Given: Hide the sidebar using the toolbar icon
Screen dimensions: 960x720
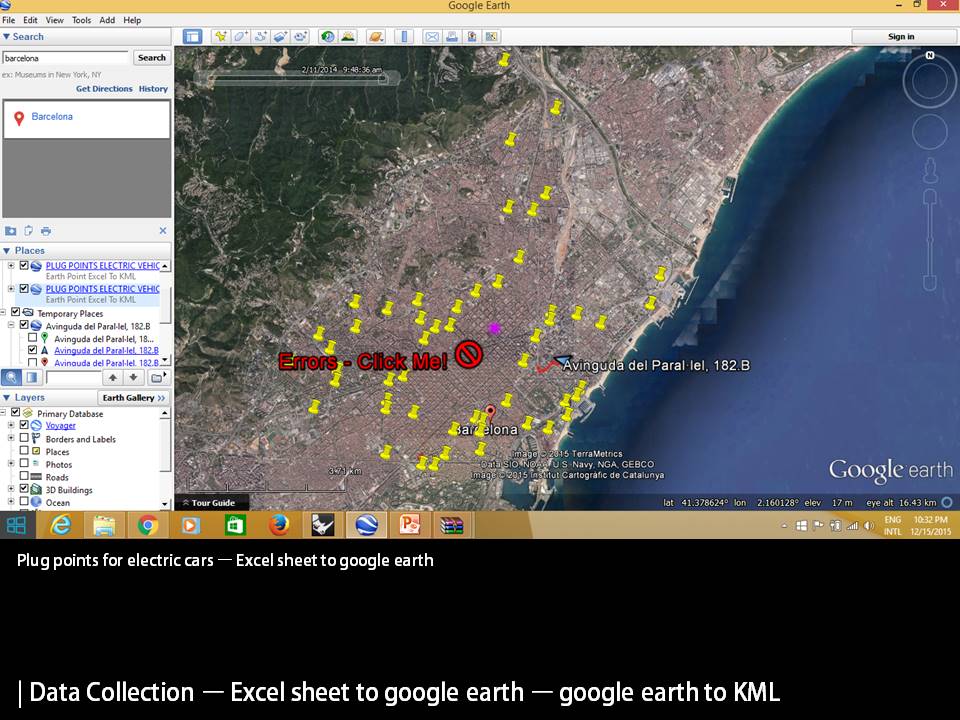Looking at the screenshot, I should 192,37.
